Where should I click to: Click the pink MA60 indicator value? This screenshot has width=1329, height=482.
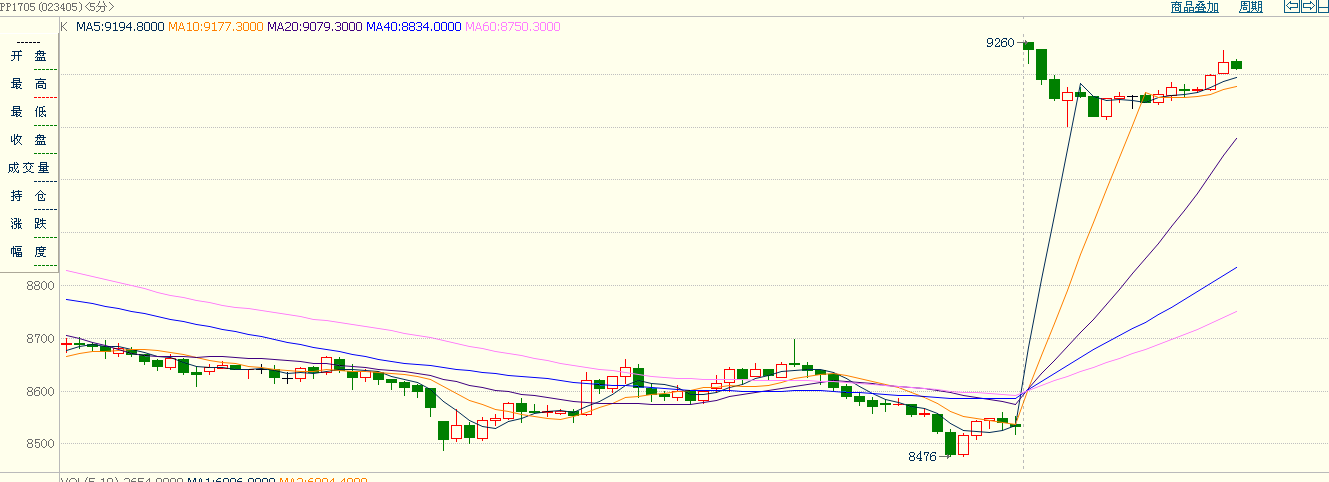512,27
